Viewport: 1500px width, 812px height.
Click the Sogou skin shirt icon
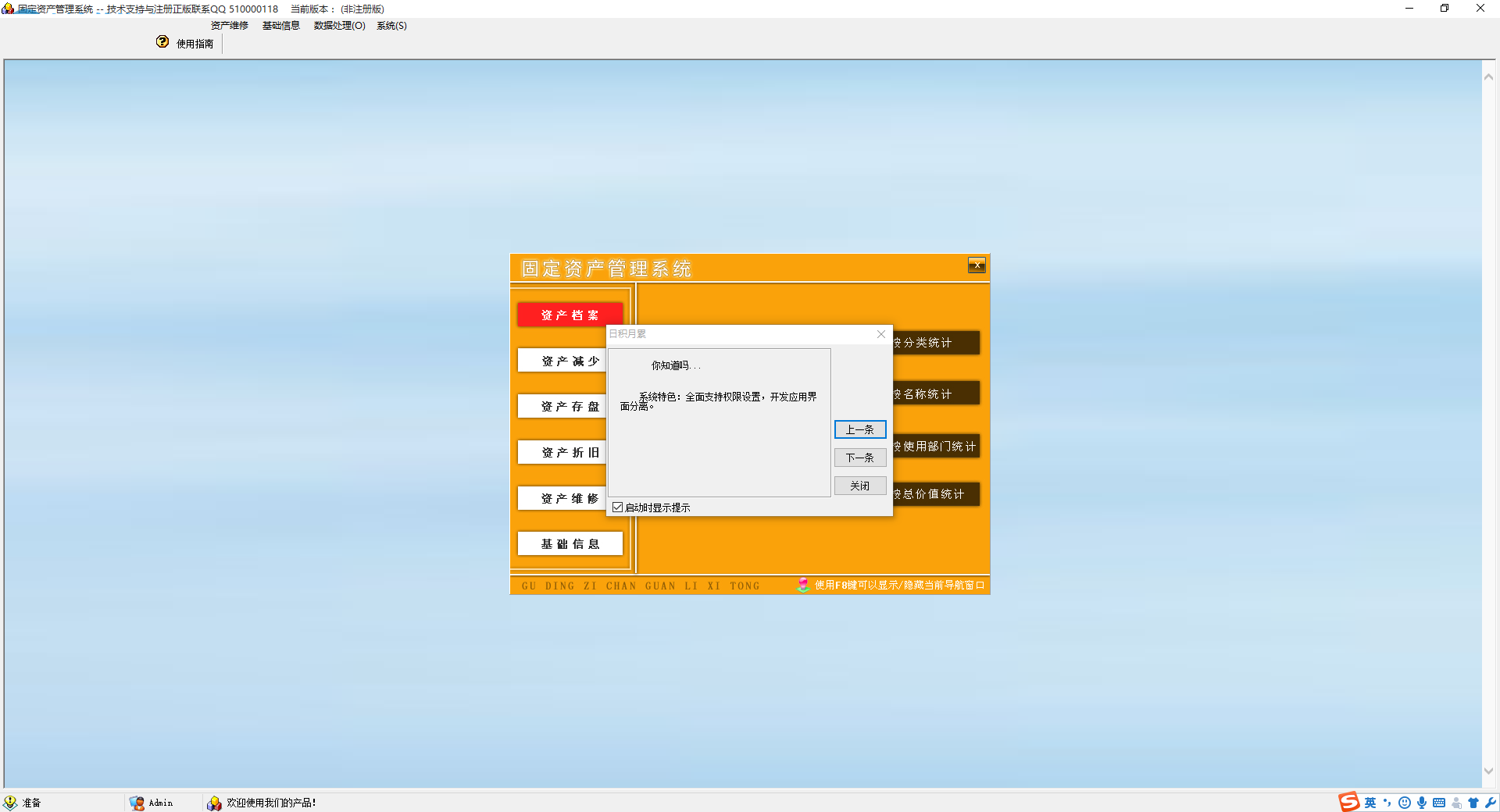pos(1473,803)
